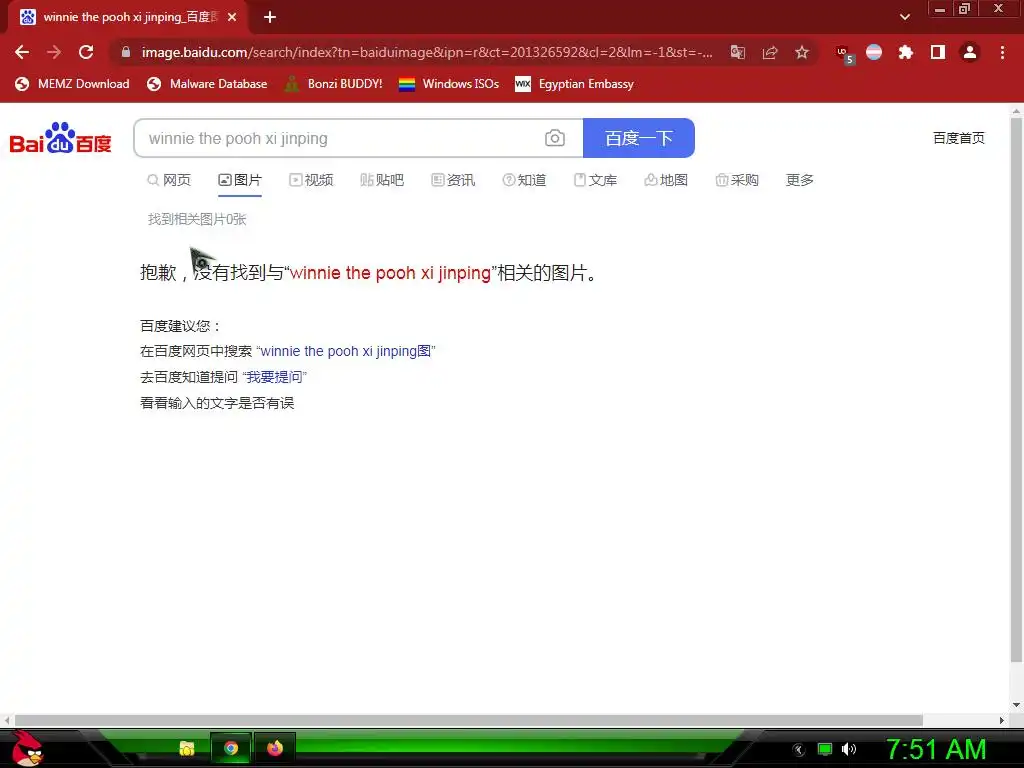Image resolution: width=1024 pixels, height=768 pixels.
Task: Open Windows ISOs bookmark
Action: 449,84
